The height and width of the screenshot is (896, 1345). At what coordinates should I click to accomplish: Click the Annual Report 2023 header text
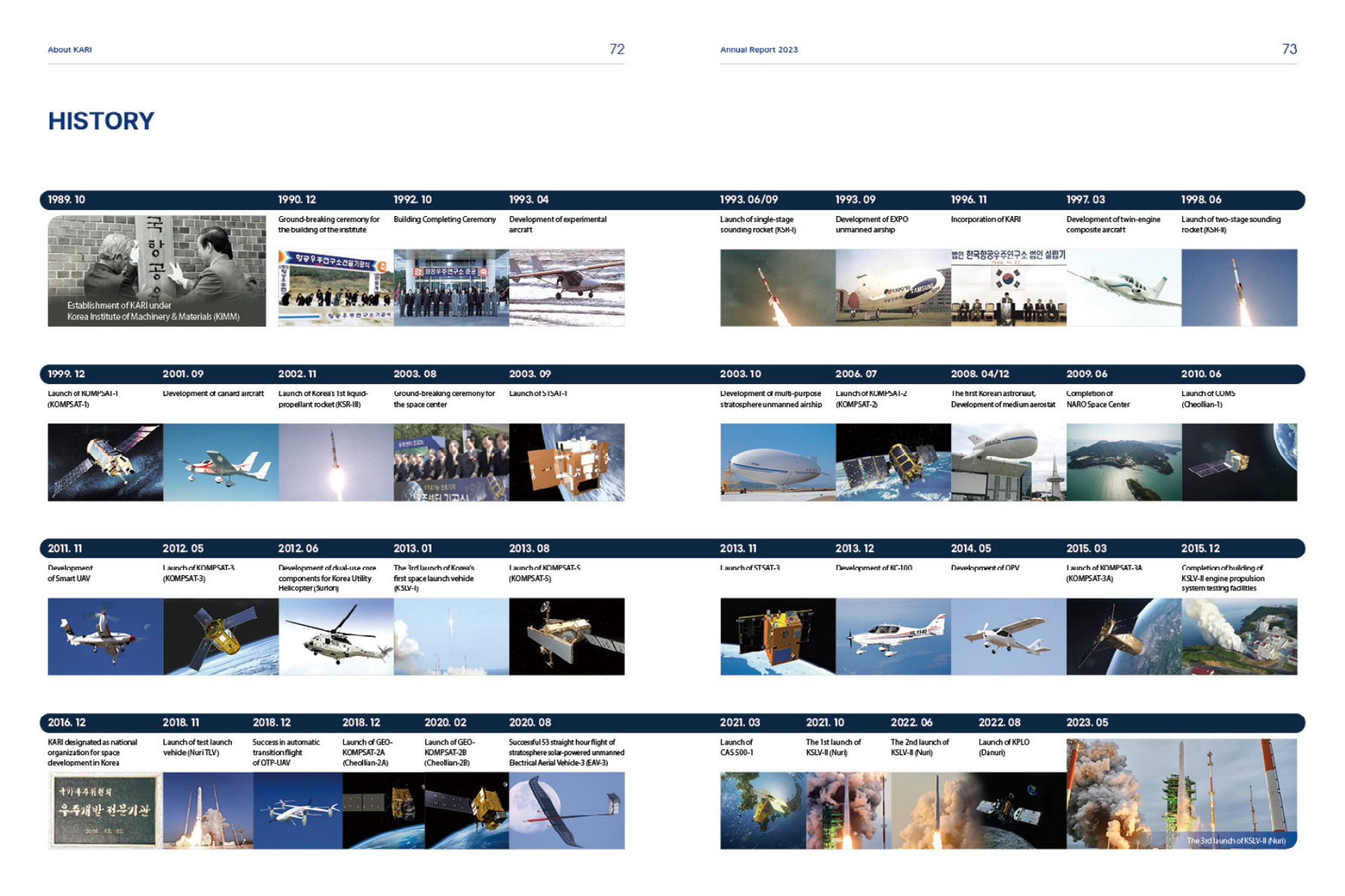758,50
